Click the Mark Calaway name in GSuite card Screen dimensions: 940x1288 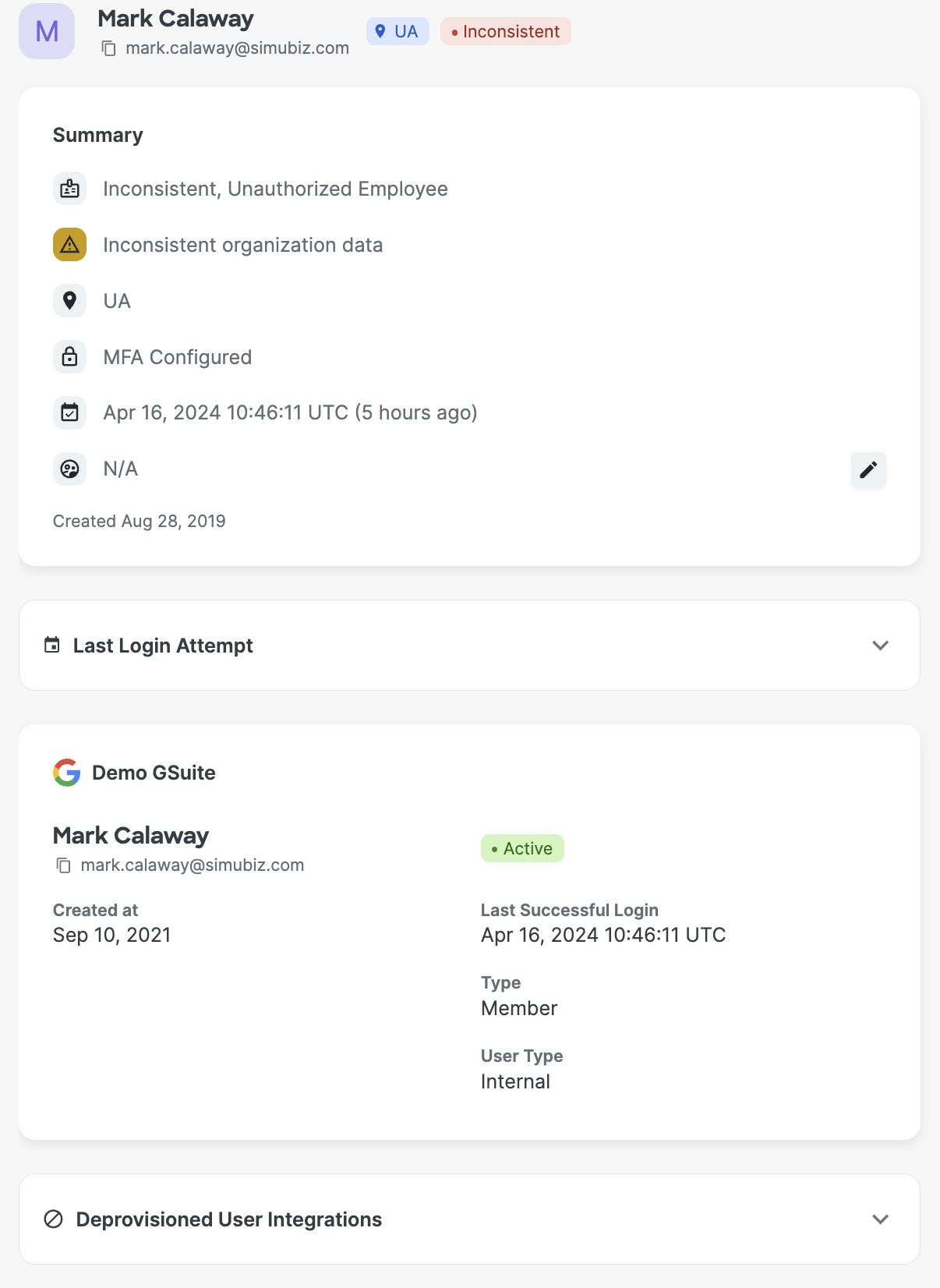point(131,835)
